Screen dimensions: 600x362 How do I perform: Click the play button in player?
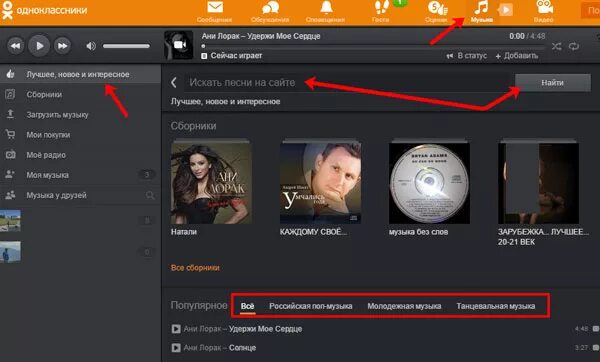(39, 46)
